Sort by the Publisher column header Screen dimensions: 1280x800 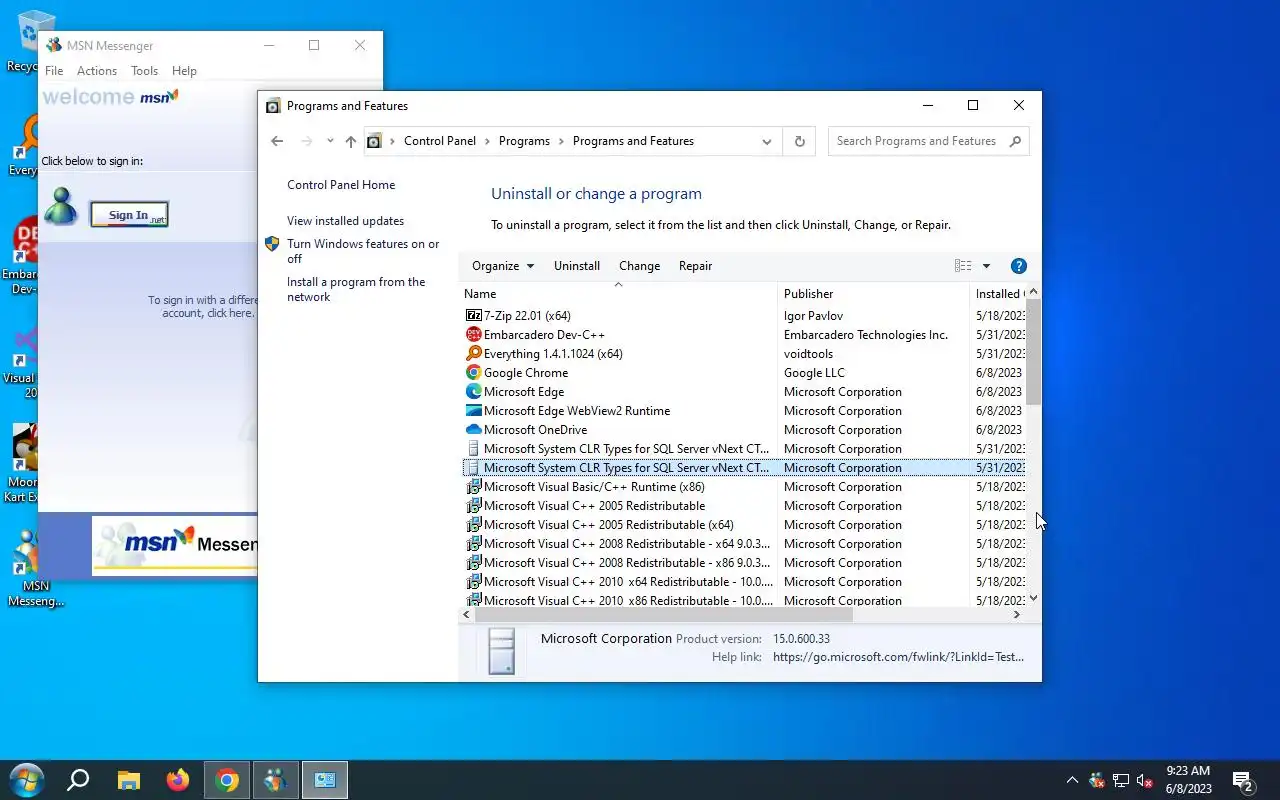click(873, 294)
